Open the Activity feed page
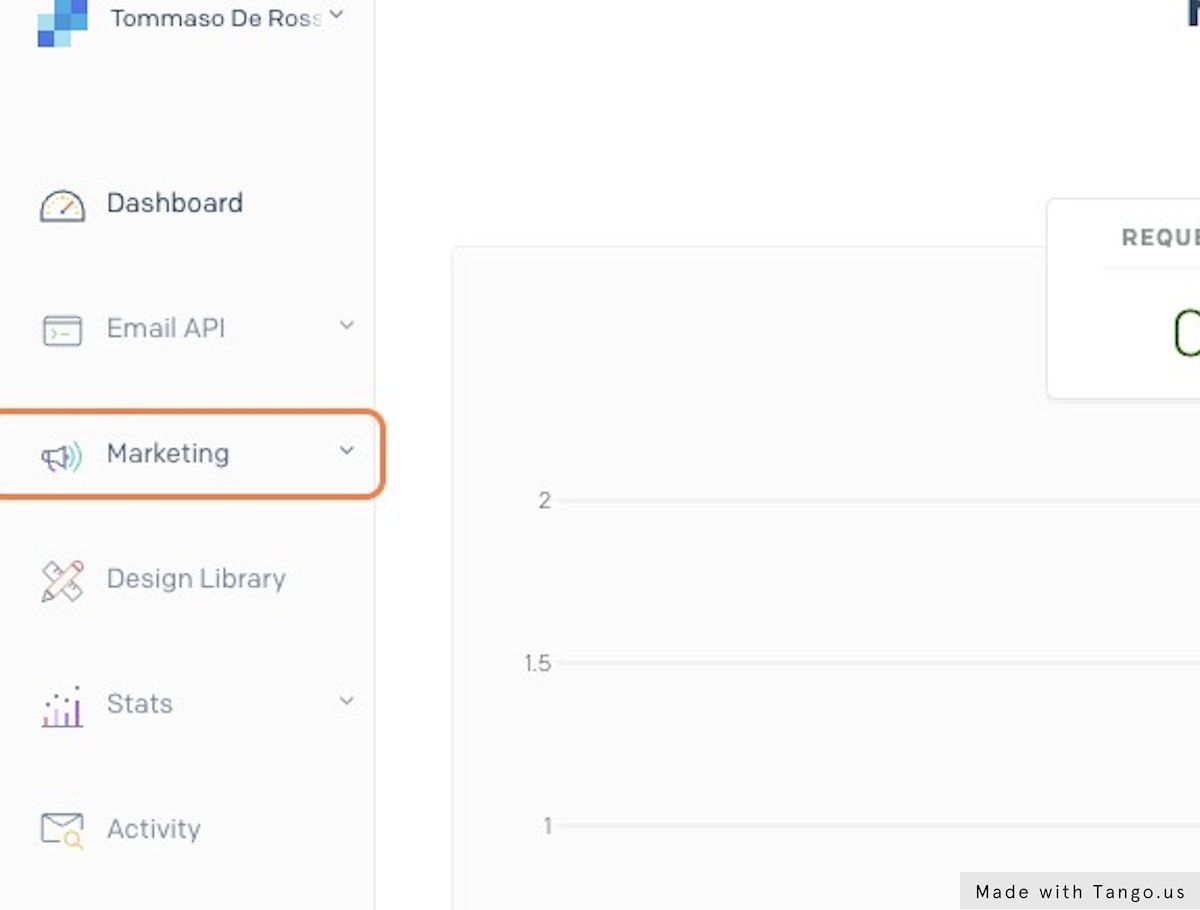The width and height of the screenshot is (1200, 910). pos(154,828)
